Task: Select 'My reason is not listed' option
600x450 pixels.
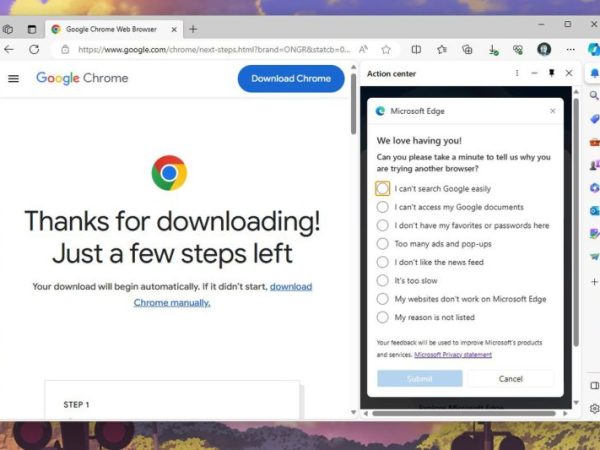Action: (x=382, y=317)
